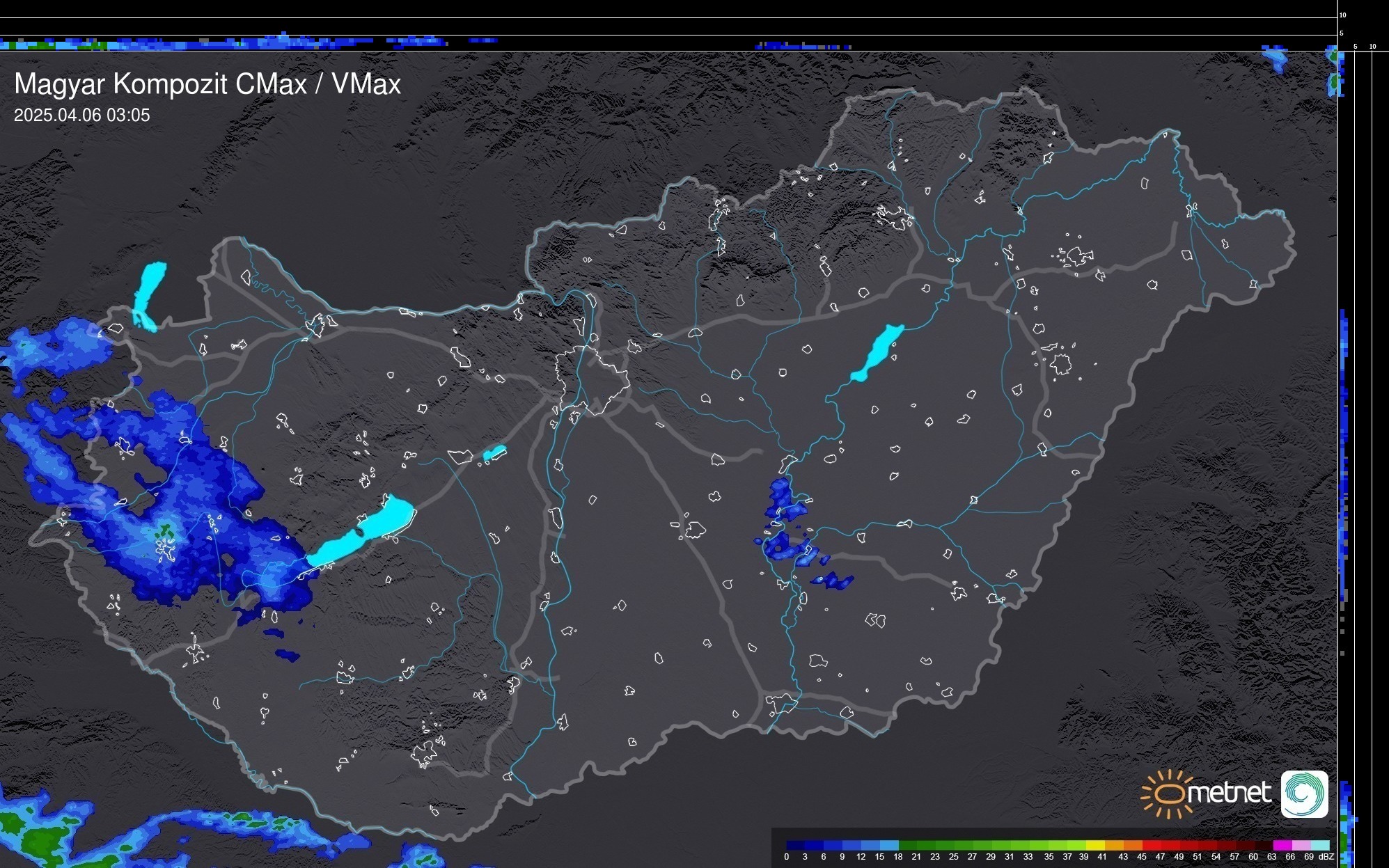Click the 2025.04.06 03:05 timestamp
This screenshot has height=868, width=1389.
81,116
